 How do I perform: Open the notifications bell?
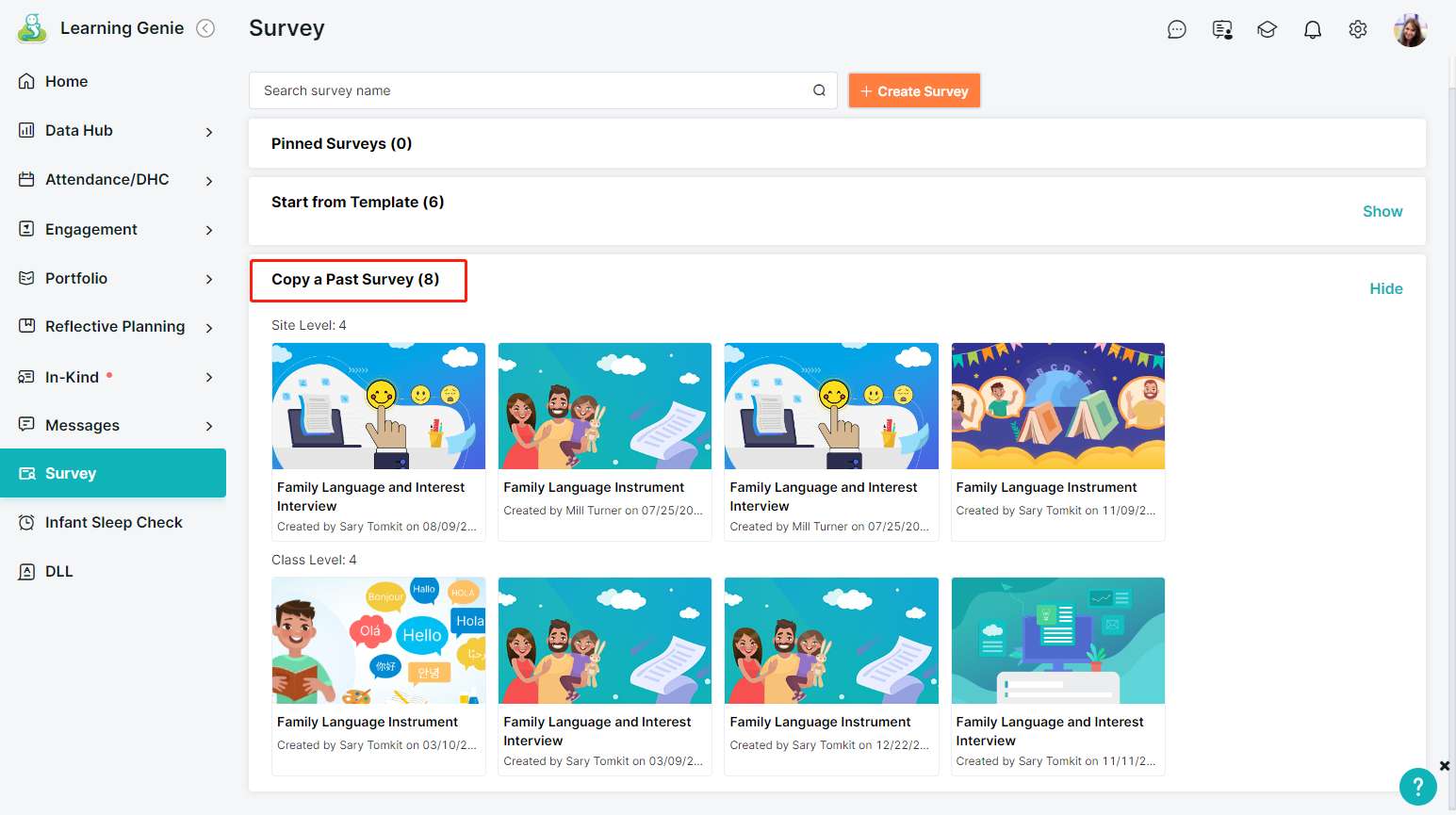[x=1312, y=30]
